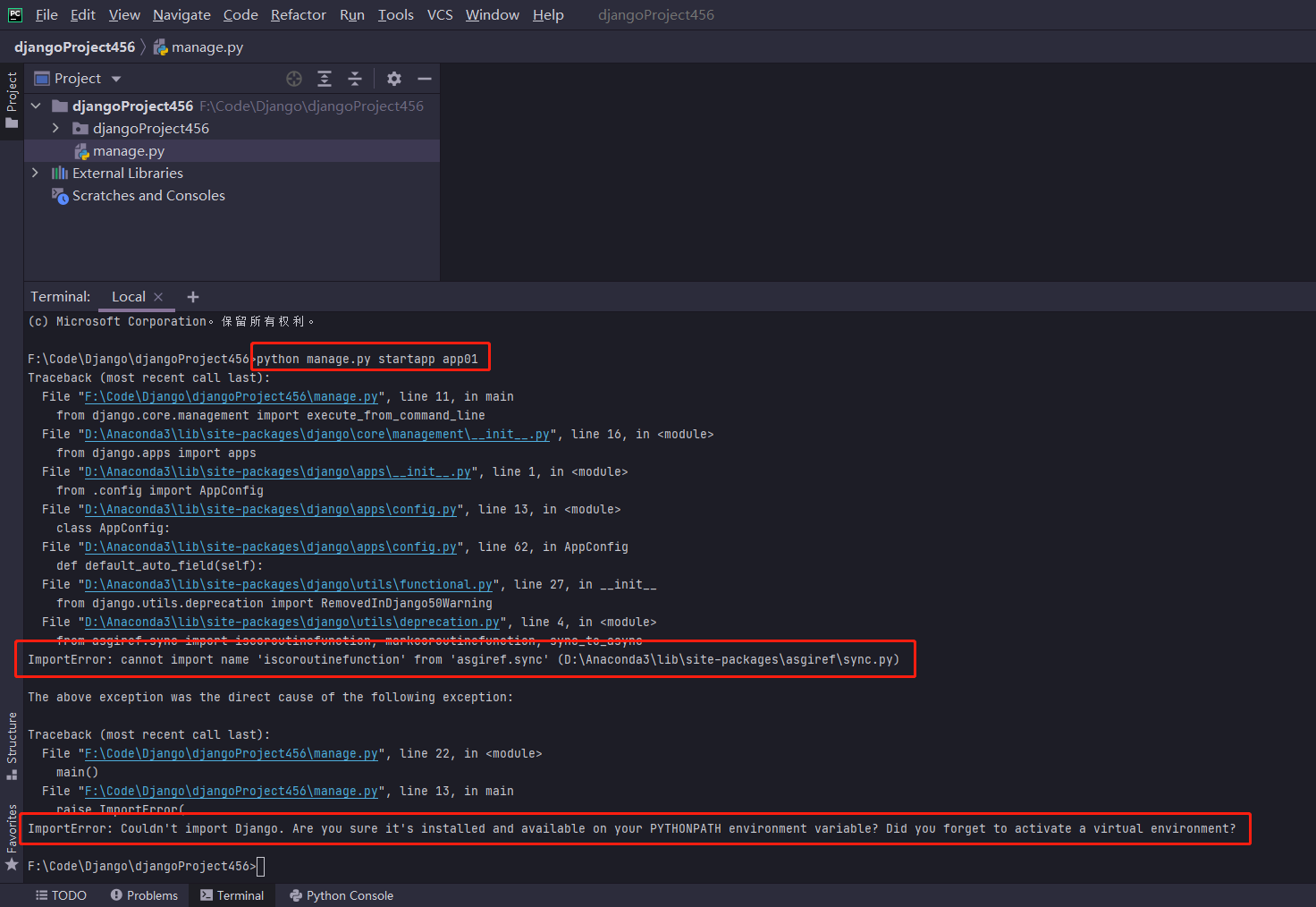
Task: Open the Help menu
Action: click(x=548, y=15)
